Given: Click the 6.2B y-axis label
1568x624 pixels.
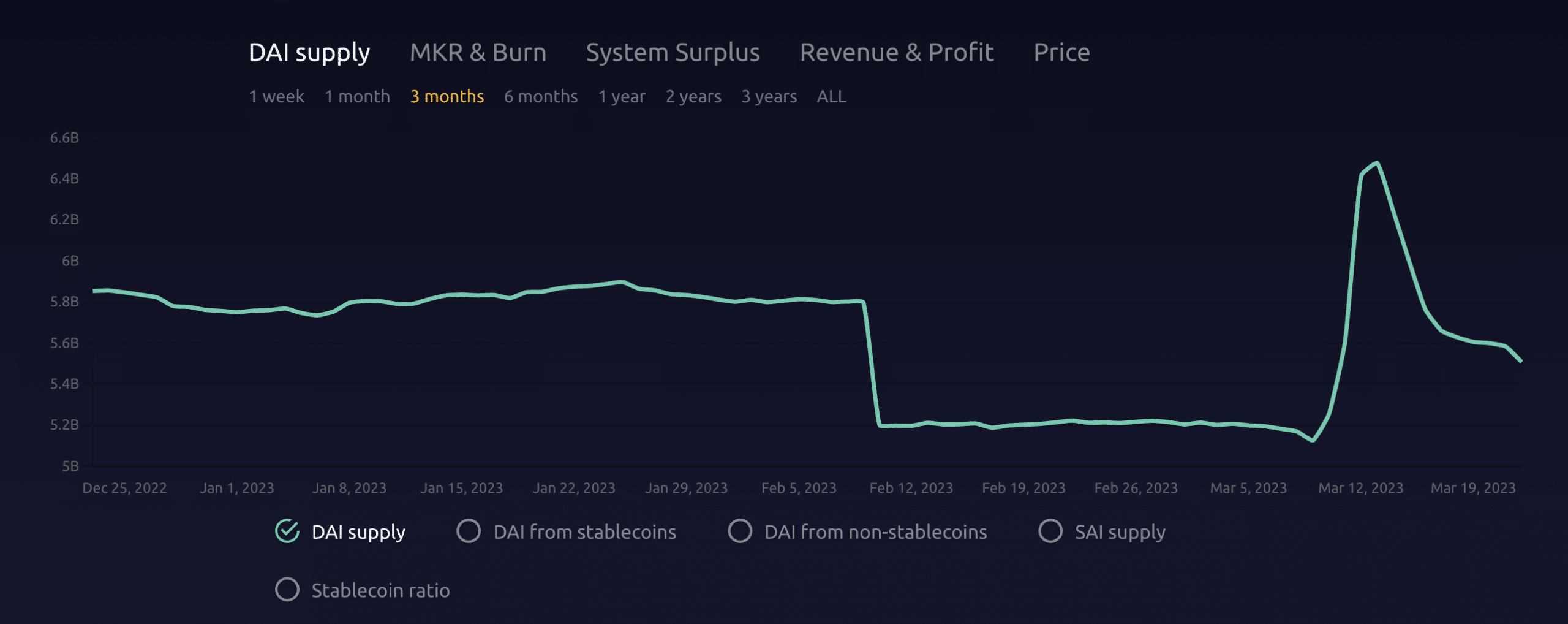Looking at the screenshot, I should coord(64,219).
